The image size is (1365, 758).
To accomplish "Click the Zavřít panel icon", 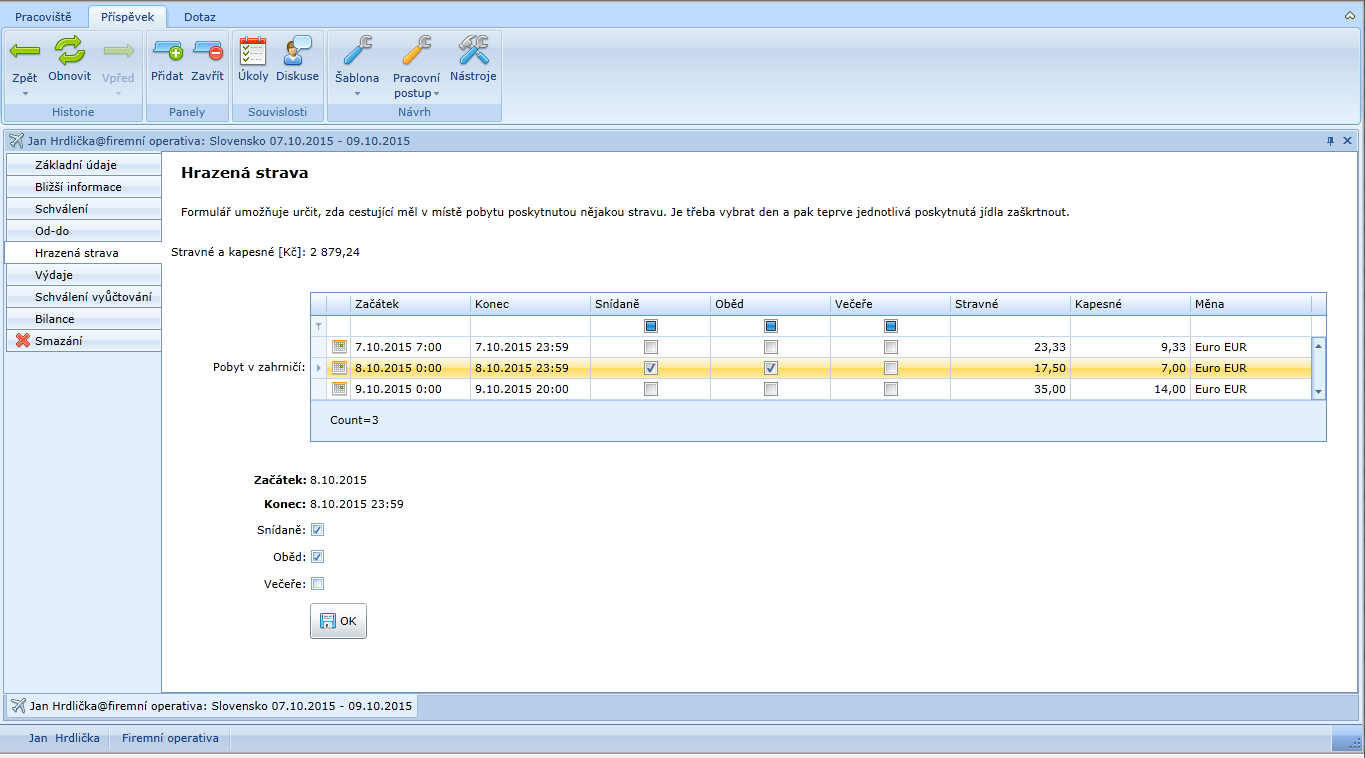I will point(208,51).
